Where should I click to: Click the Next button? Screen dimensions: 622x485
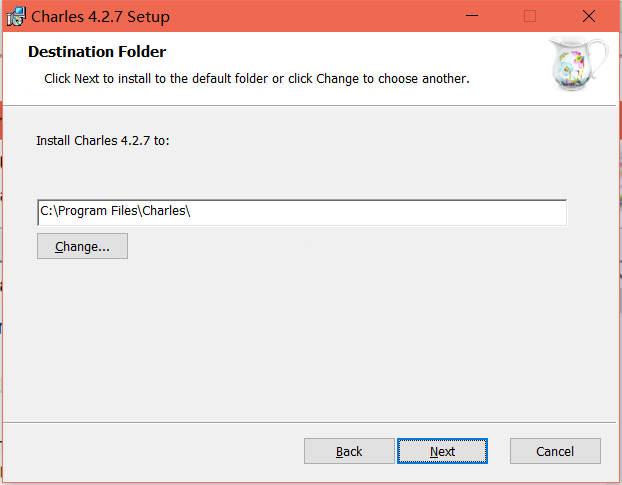442,451
